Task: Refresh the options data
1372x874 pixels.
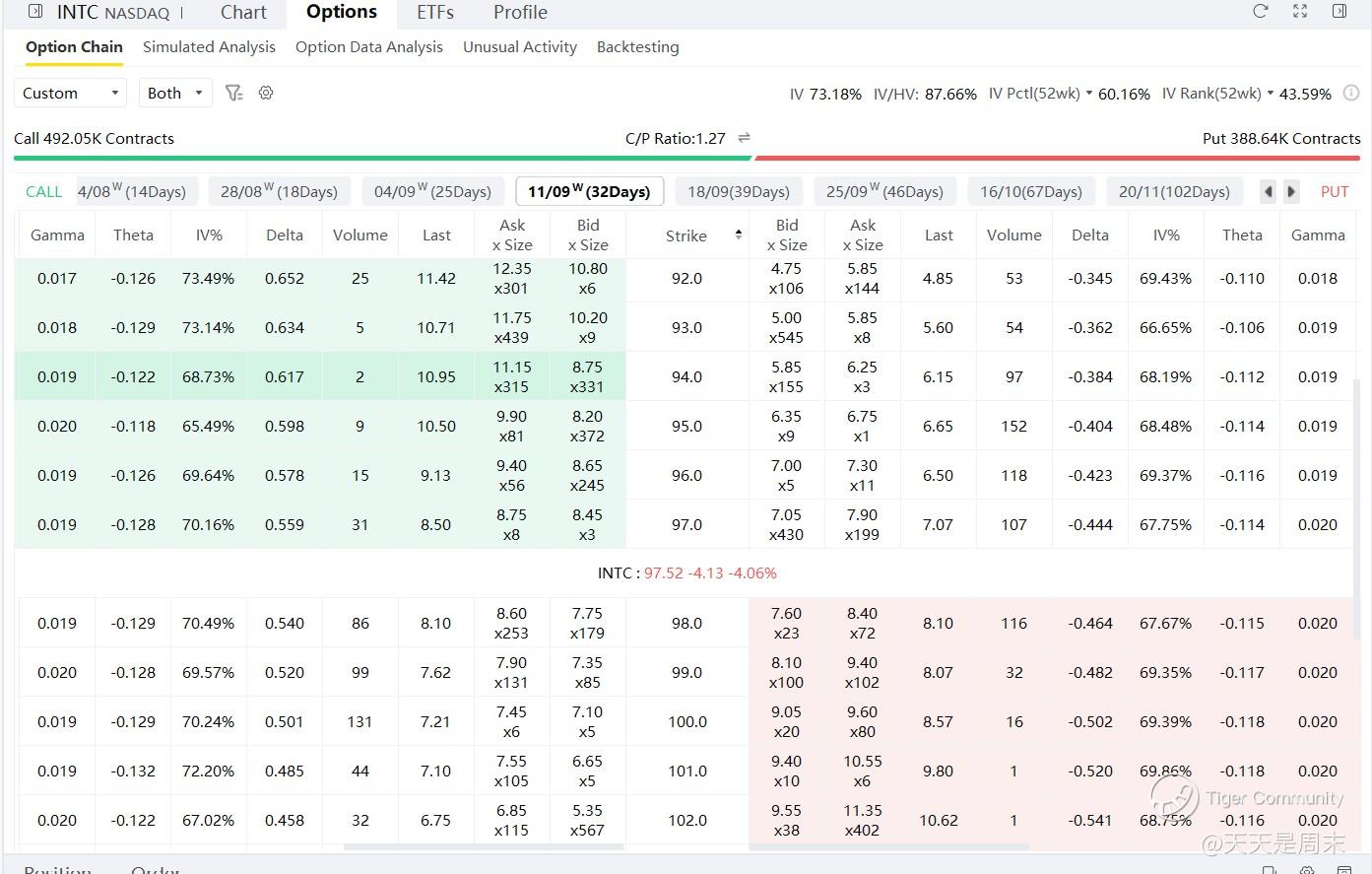Action: point(1260,12)
